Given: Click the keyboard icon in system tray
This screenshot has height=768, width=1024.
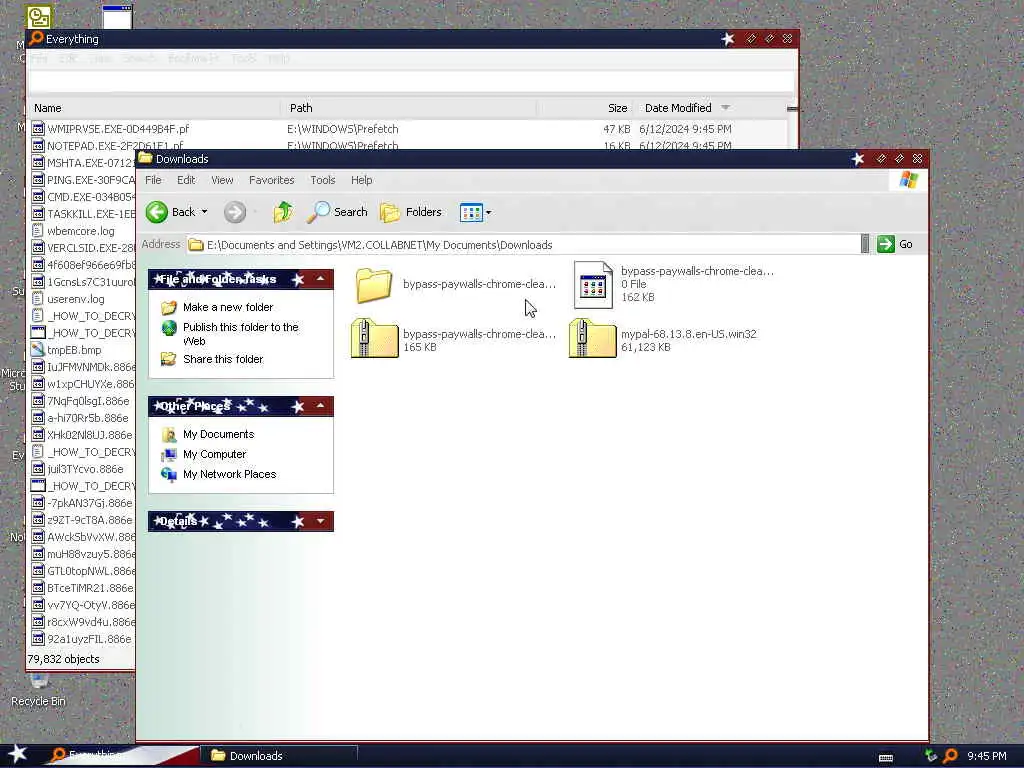Looking at the screenshot, I should [x=886, y=757].
